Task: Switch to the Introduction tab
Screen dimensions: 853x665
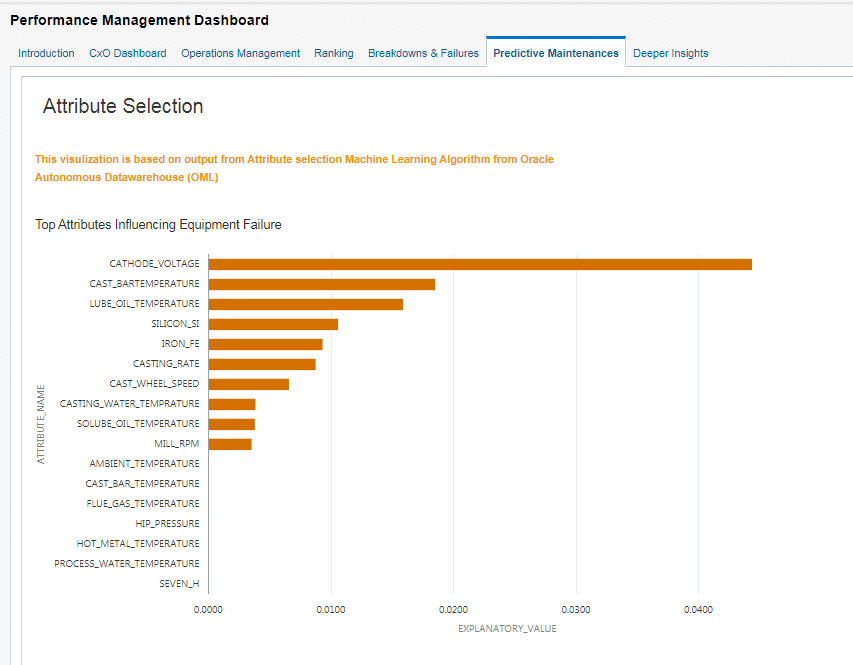Action: coord(46,53)
